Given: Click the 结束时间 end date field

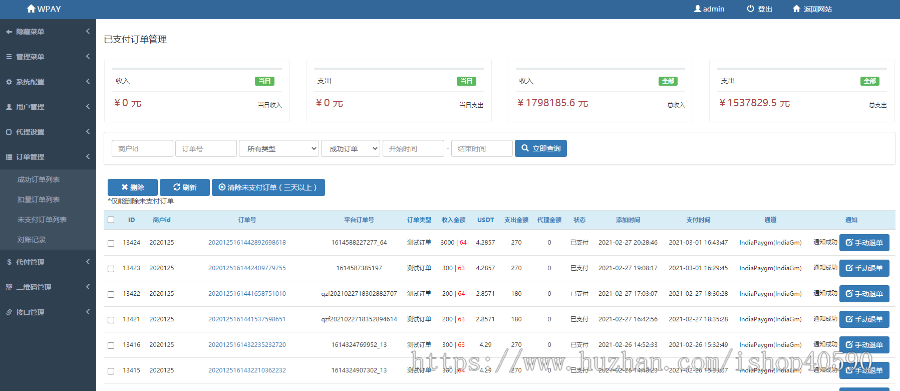Looking at the screenshot, I should 482,149.
